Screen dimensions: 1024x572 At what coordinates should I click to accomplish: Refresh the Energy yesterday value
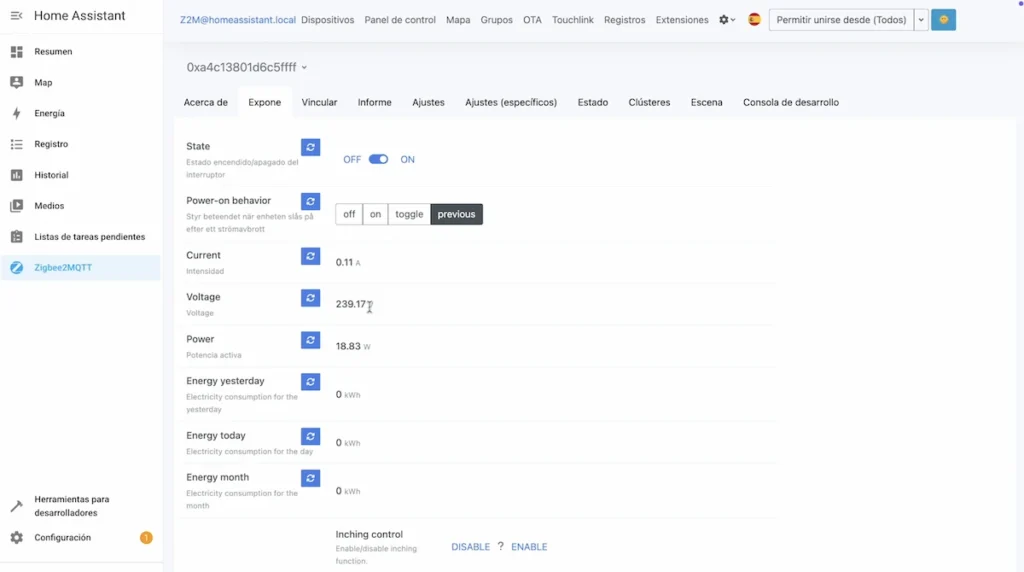[x=310, y=382]
